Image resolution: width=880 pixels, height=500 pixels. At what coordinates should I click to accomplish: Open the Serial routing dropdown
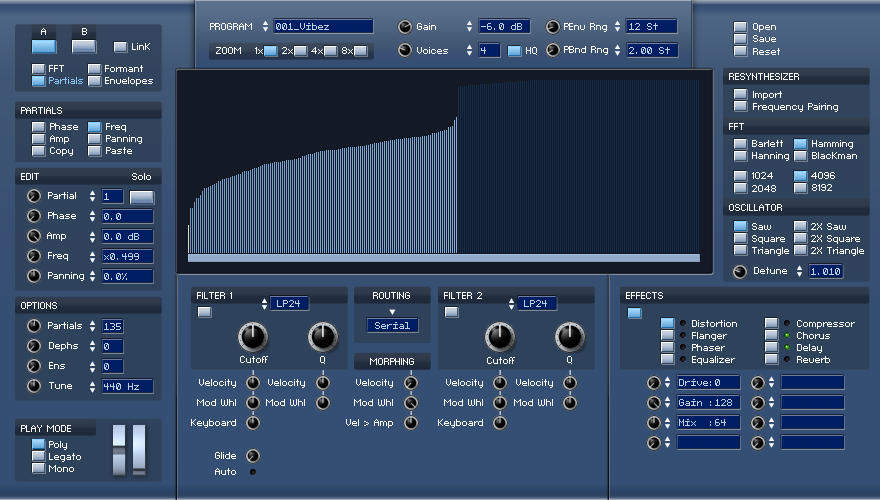392,325
